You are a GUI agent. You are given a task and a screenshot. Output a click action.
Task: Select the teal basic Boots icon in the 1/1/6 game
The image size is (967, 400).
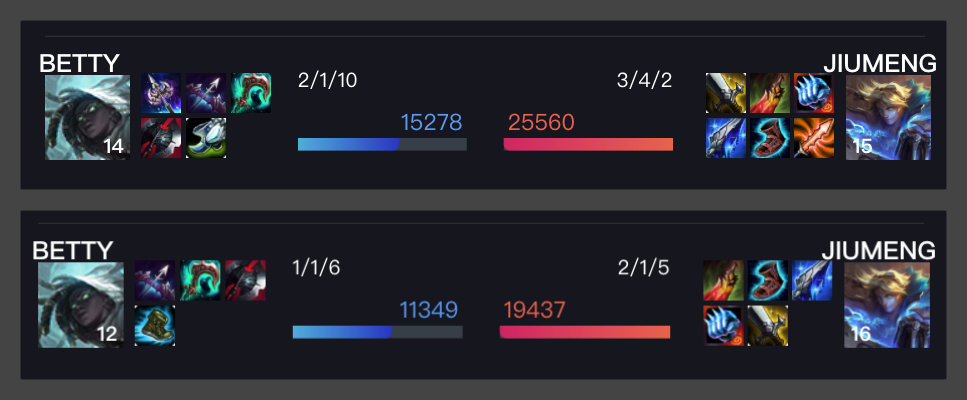click(155, 325)
